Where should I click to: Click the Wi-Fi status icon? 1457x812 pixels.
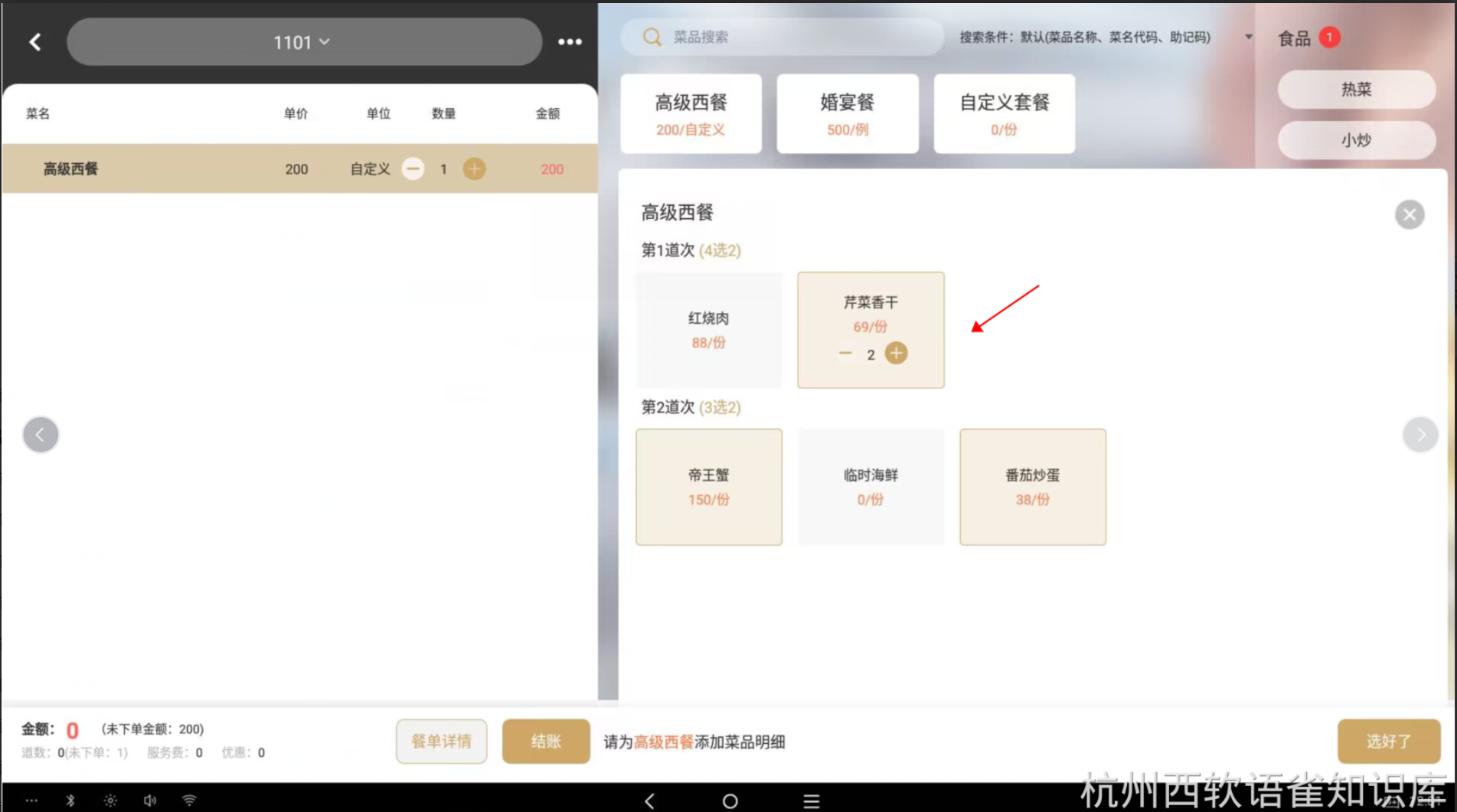(x=189, y=801)
